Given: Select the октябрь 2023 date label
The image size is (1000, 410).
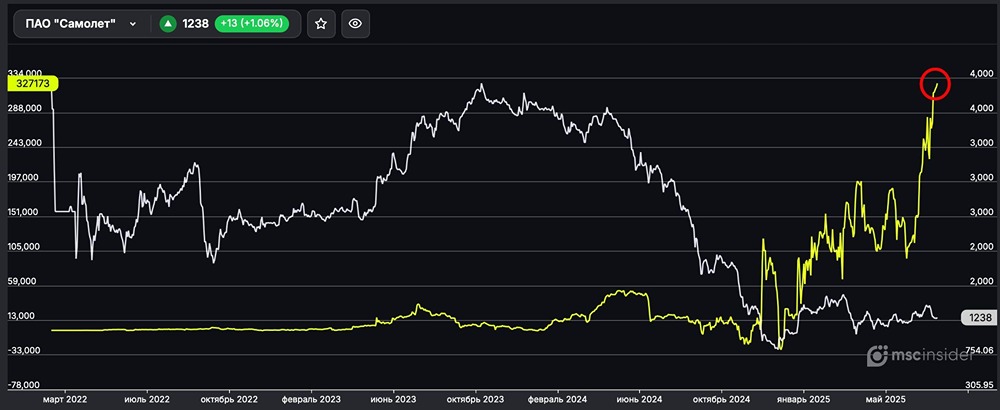Looking at the screenshot, I should click(475, 397).
